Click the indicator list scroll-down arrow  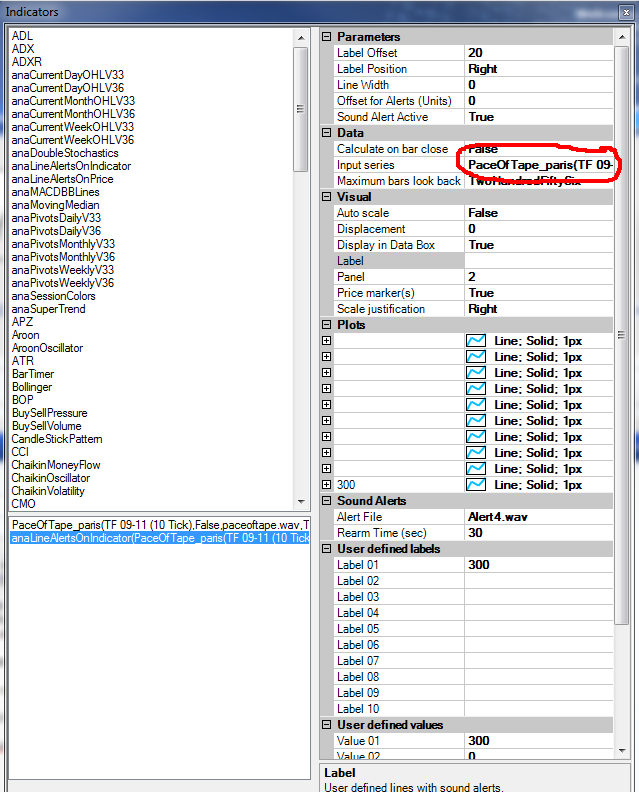[301, 502]
